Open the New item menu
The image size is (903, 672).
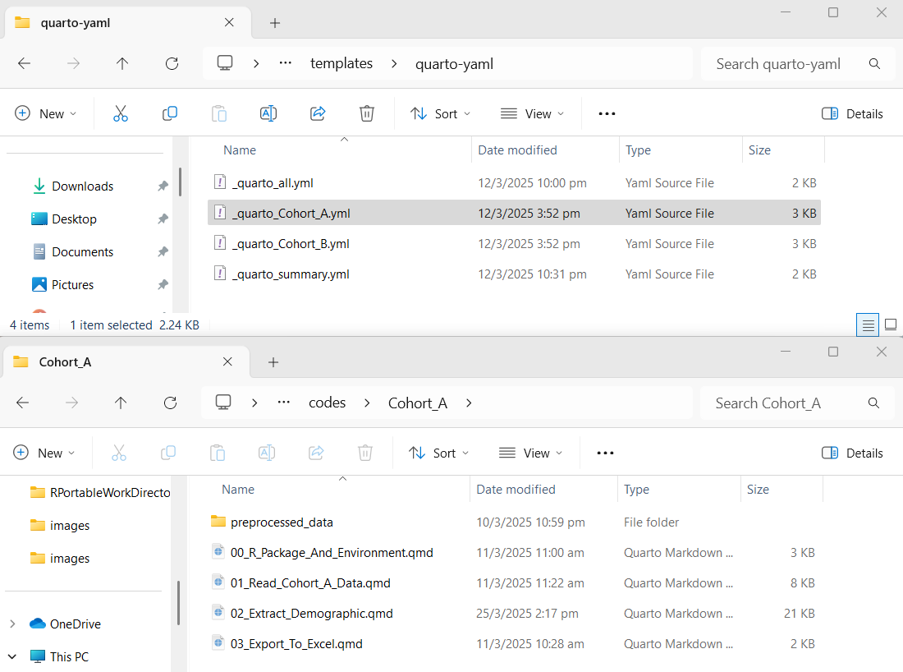44,113
